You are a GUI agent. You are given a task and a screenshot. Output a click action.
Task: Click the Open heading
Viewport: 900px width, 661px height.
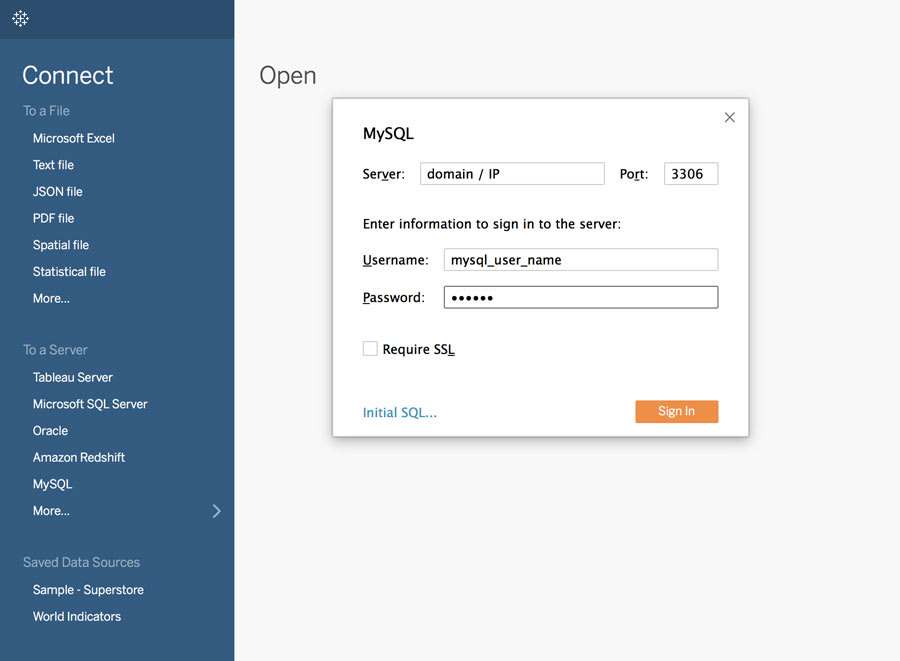[288, 76]
